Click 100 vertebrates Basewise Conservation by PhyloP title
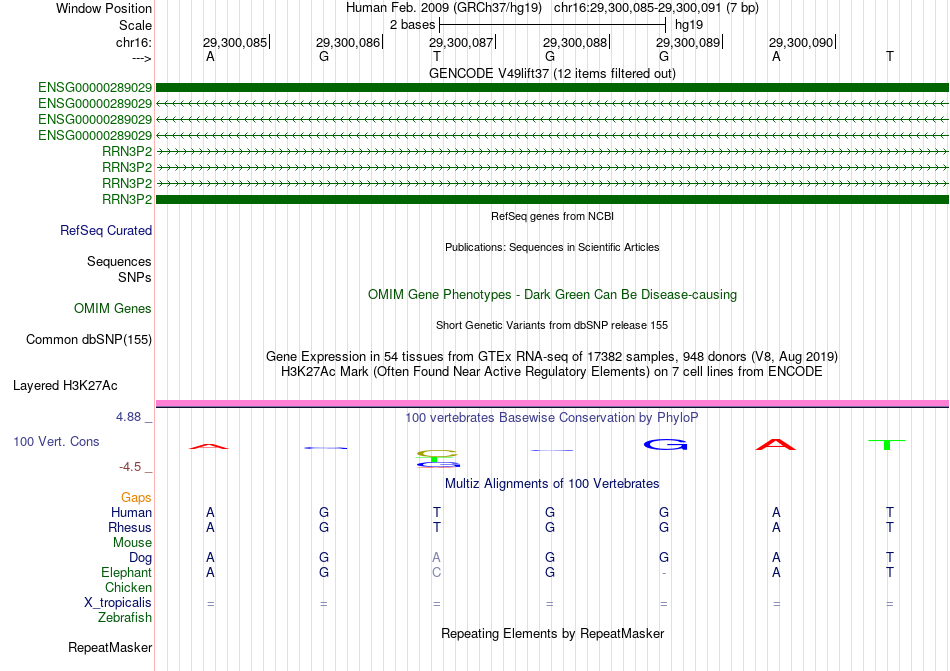 [x=552, y=417]
